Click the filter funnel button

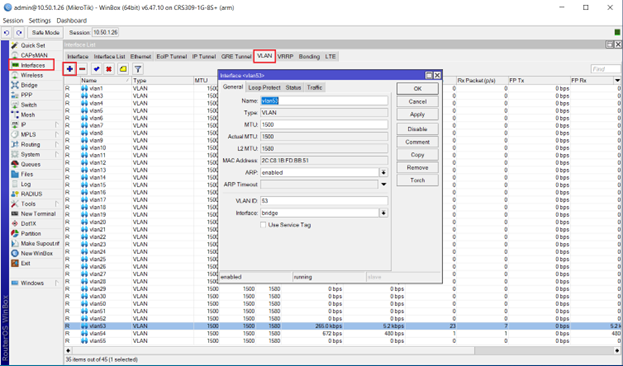click(x=138, y=69)
